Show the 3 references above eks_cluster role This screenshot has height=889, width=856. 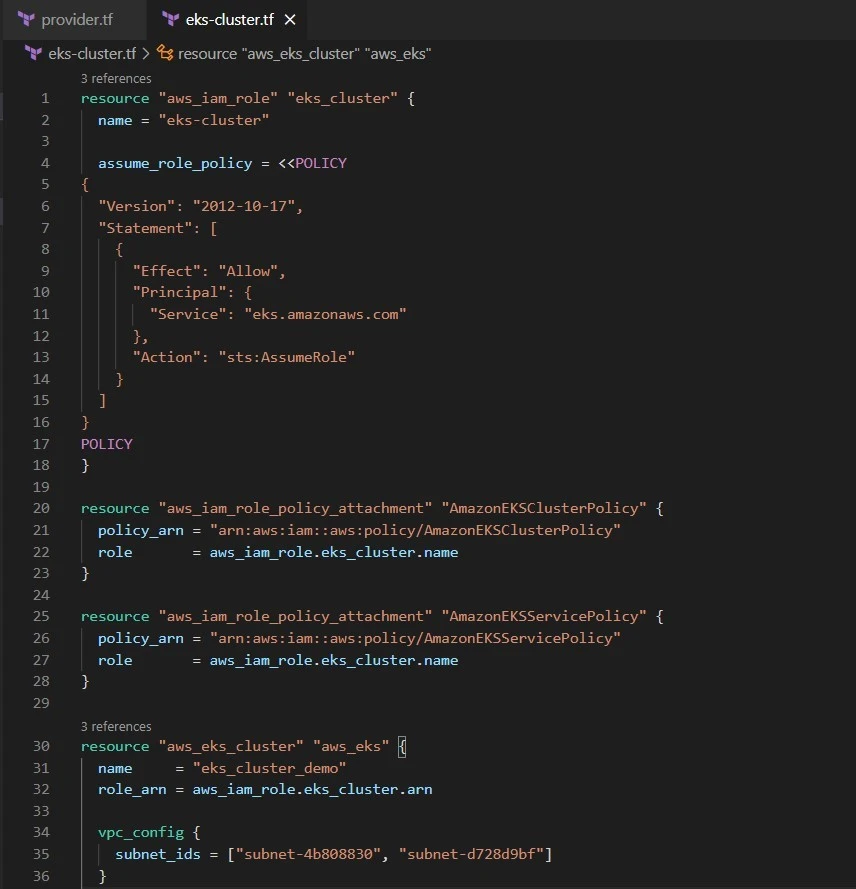[116, 78]
